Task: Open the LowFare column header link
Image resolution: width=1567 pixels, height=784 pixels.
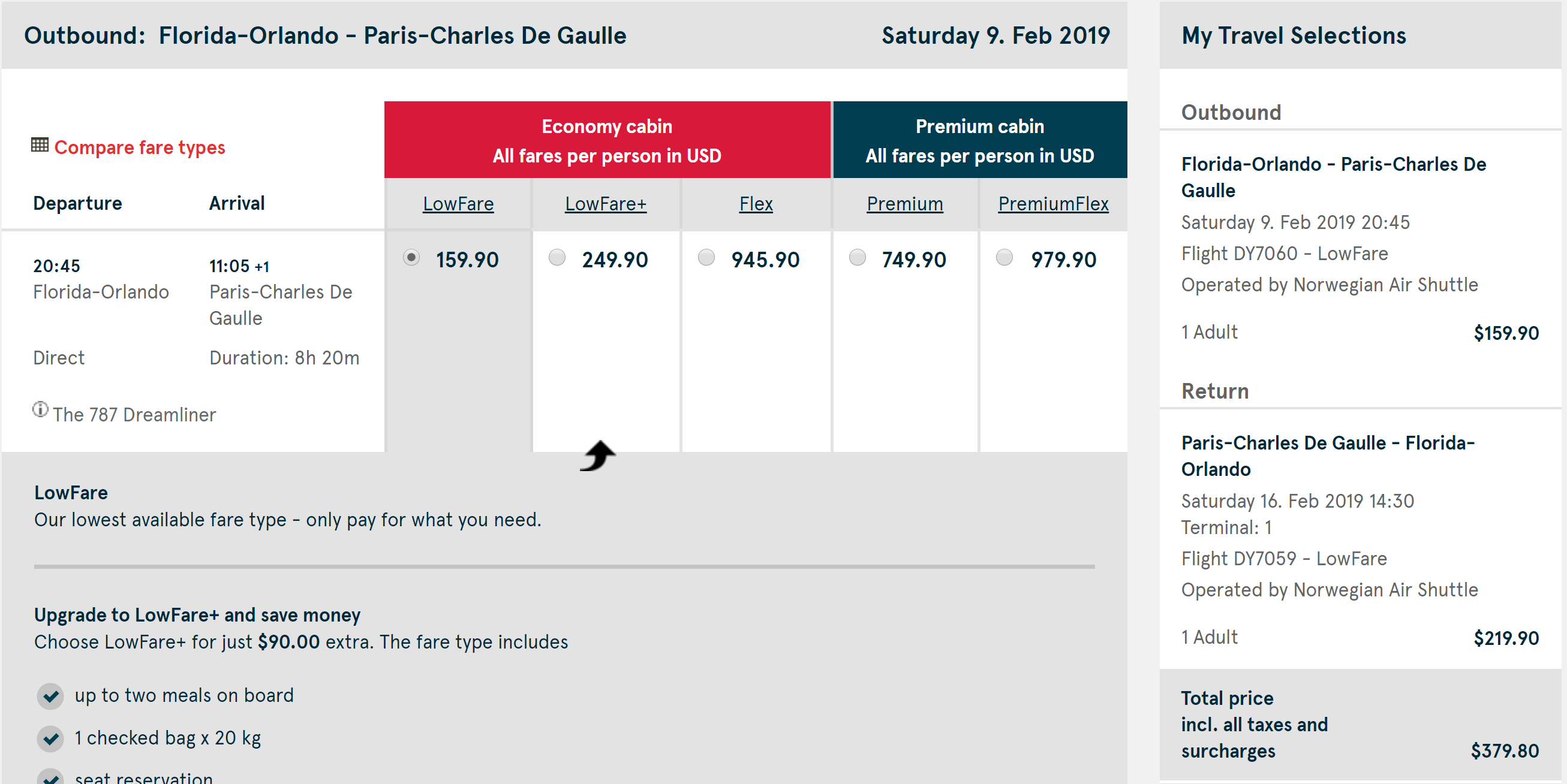Action: 458,204
